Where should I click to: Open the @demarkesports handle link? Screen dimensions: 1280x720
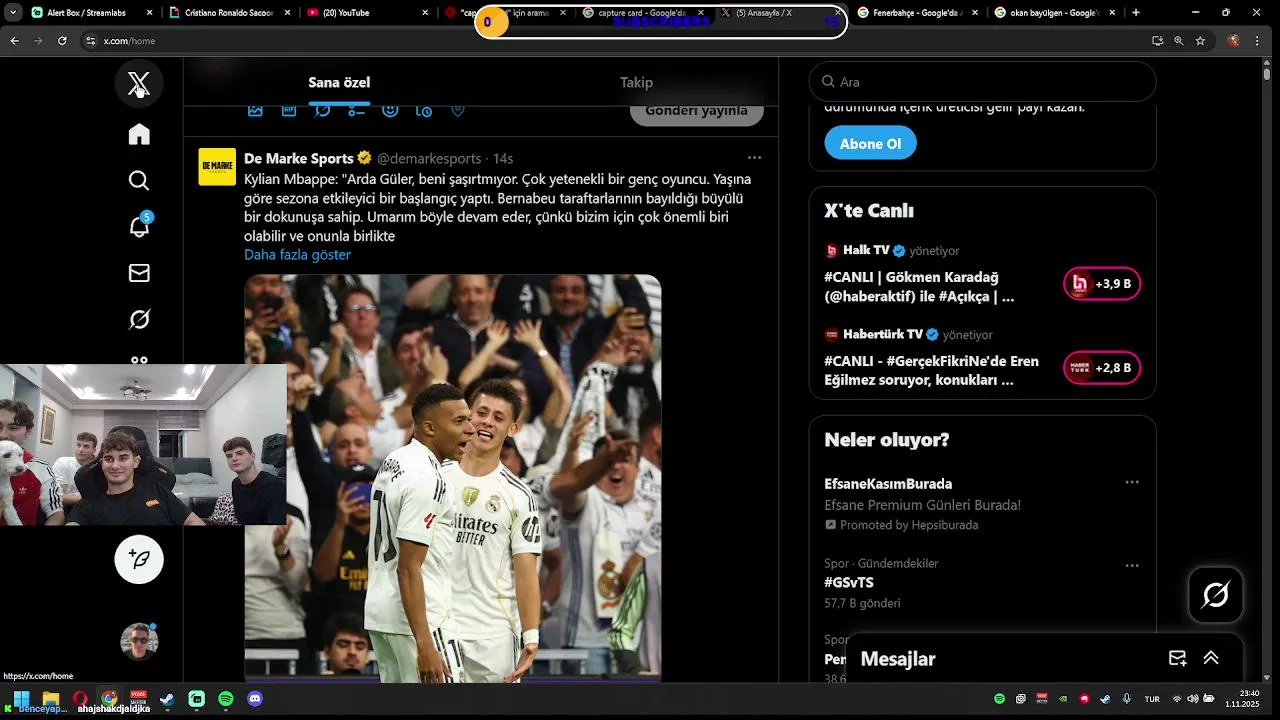click(x=429, y=158)
